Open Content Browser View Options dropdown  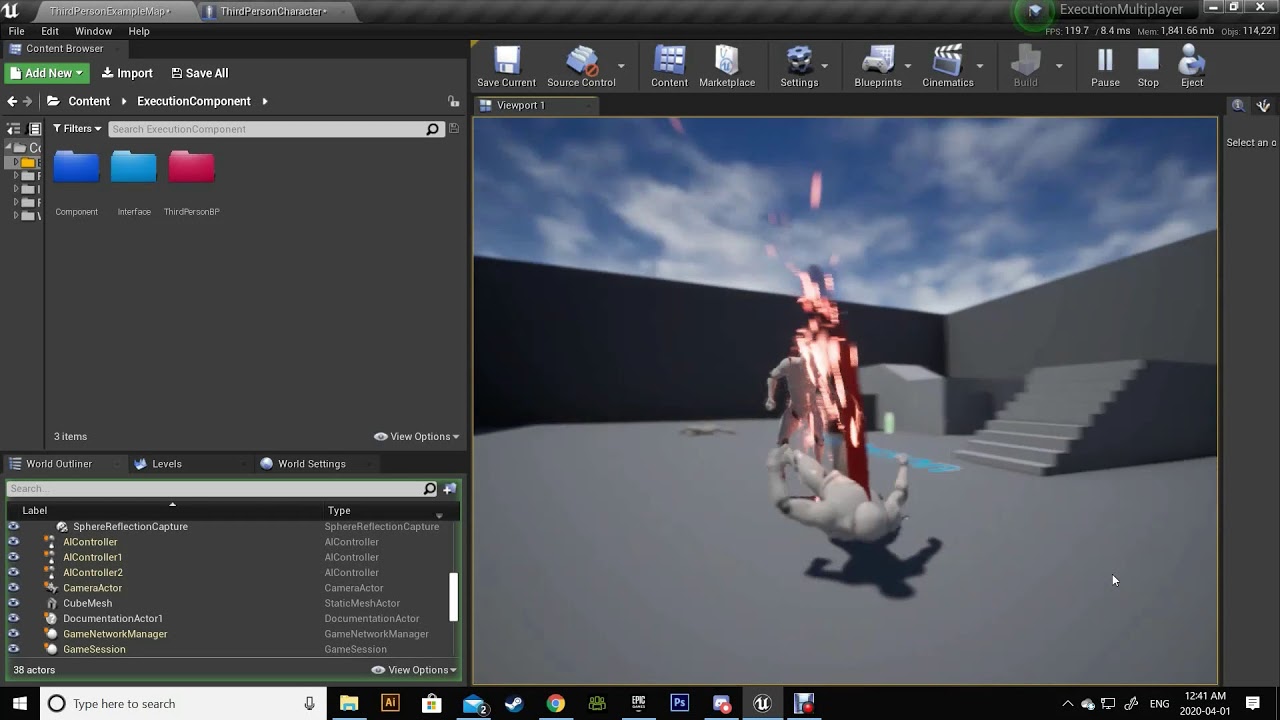point(417,437)
